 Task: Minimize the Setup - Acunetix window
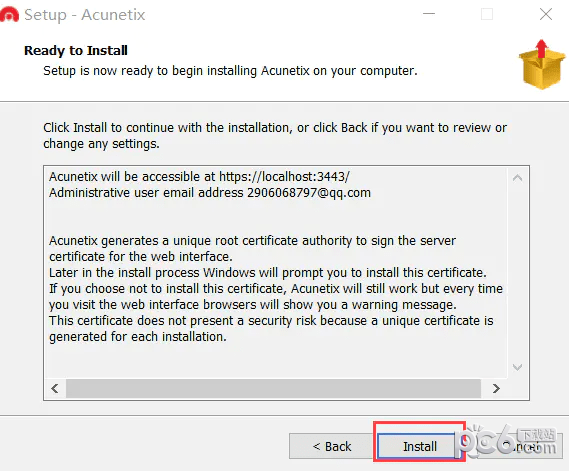tap(429, 14)
